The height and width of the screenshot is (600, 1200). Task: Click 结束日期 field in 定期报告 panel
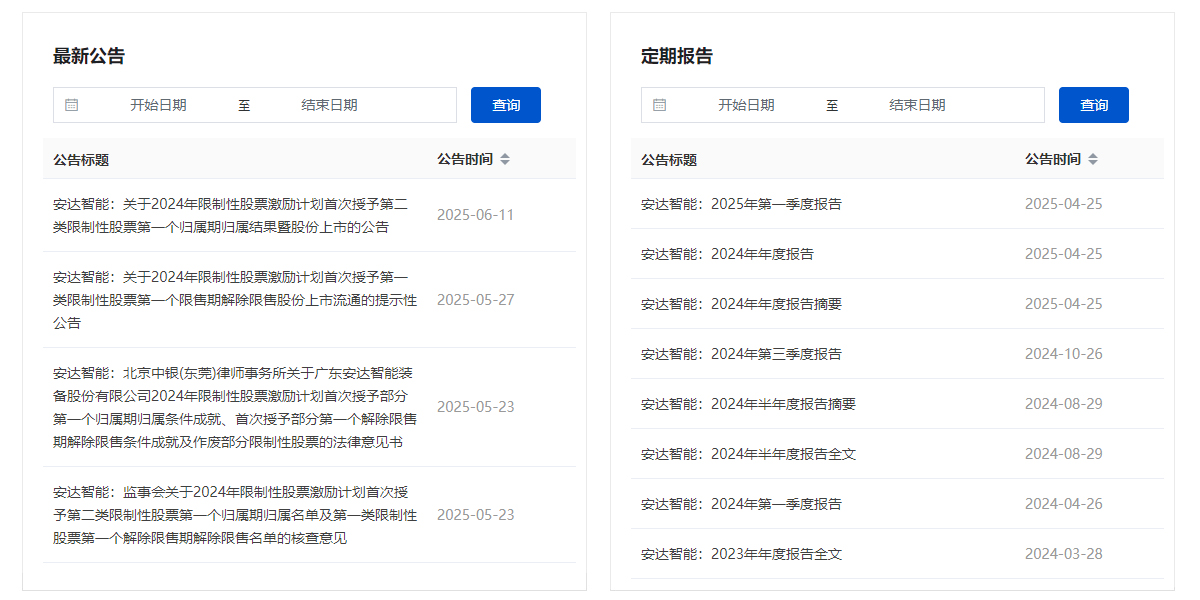click(918, 105)
